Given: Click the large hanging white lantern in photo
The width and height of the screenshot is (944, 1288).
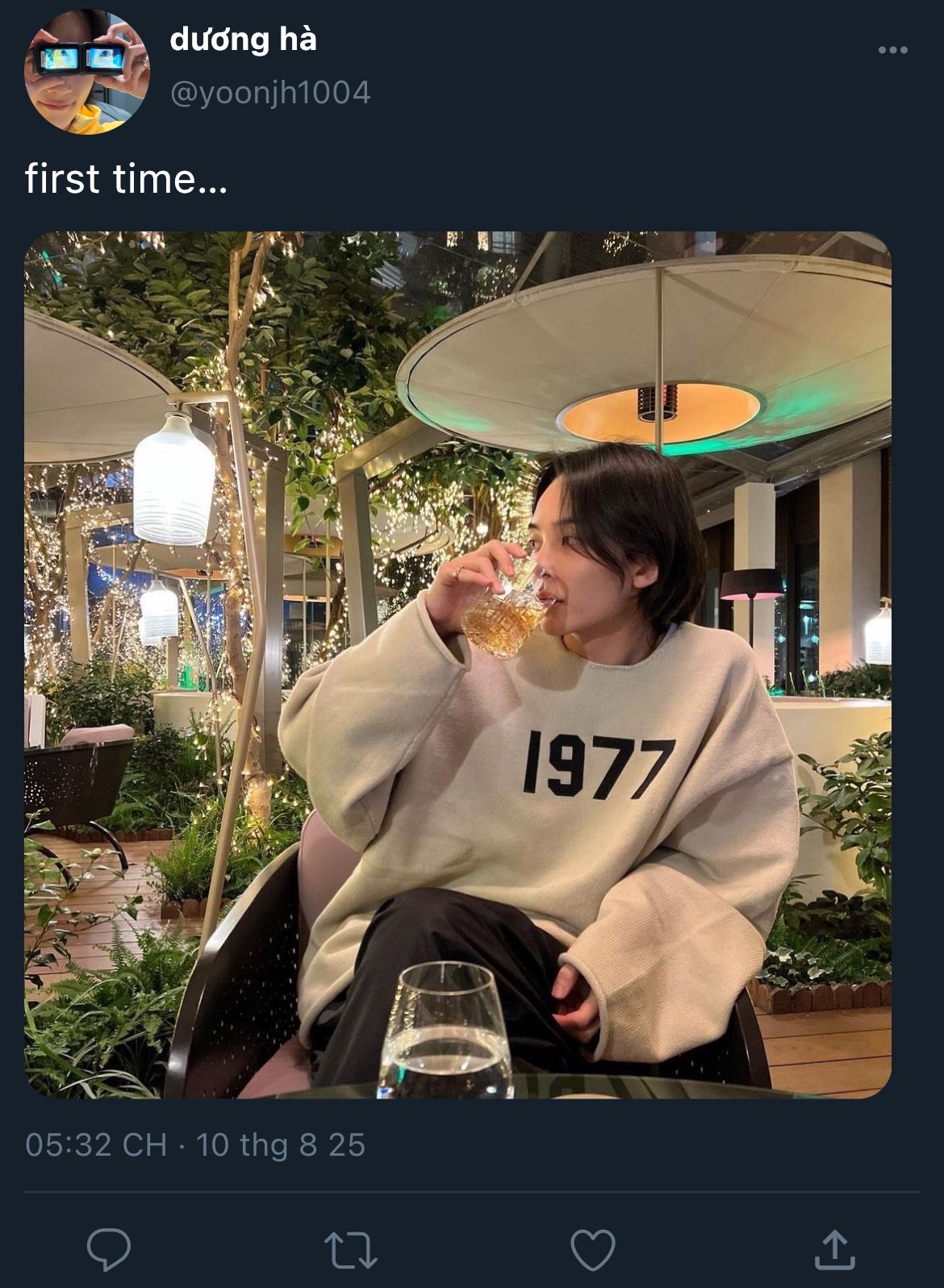Looking at the screenshot, I should tap(174, 478).
